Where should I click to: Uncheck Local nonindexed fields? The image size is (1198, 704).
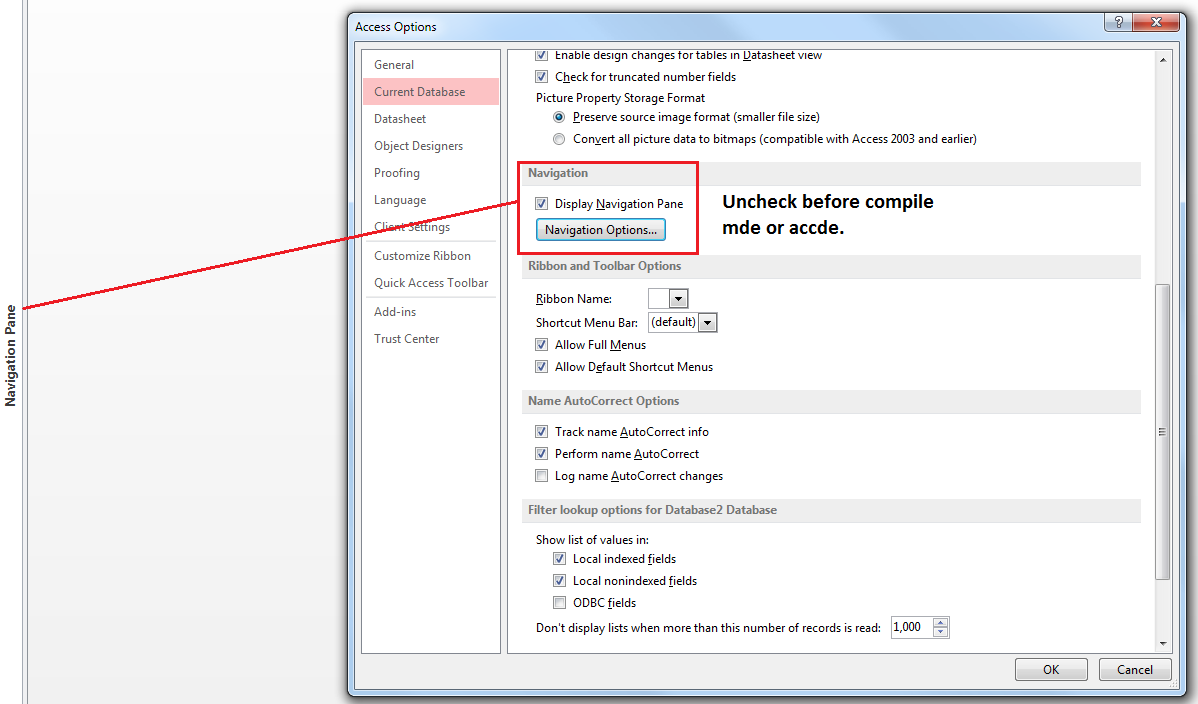tap(559, 581)
